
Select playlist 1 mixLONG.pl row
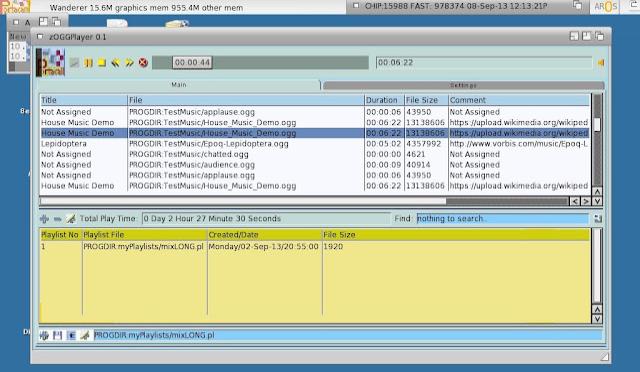pyautogui.click(x=314, y=247)
